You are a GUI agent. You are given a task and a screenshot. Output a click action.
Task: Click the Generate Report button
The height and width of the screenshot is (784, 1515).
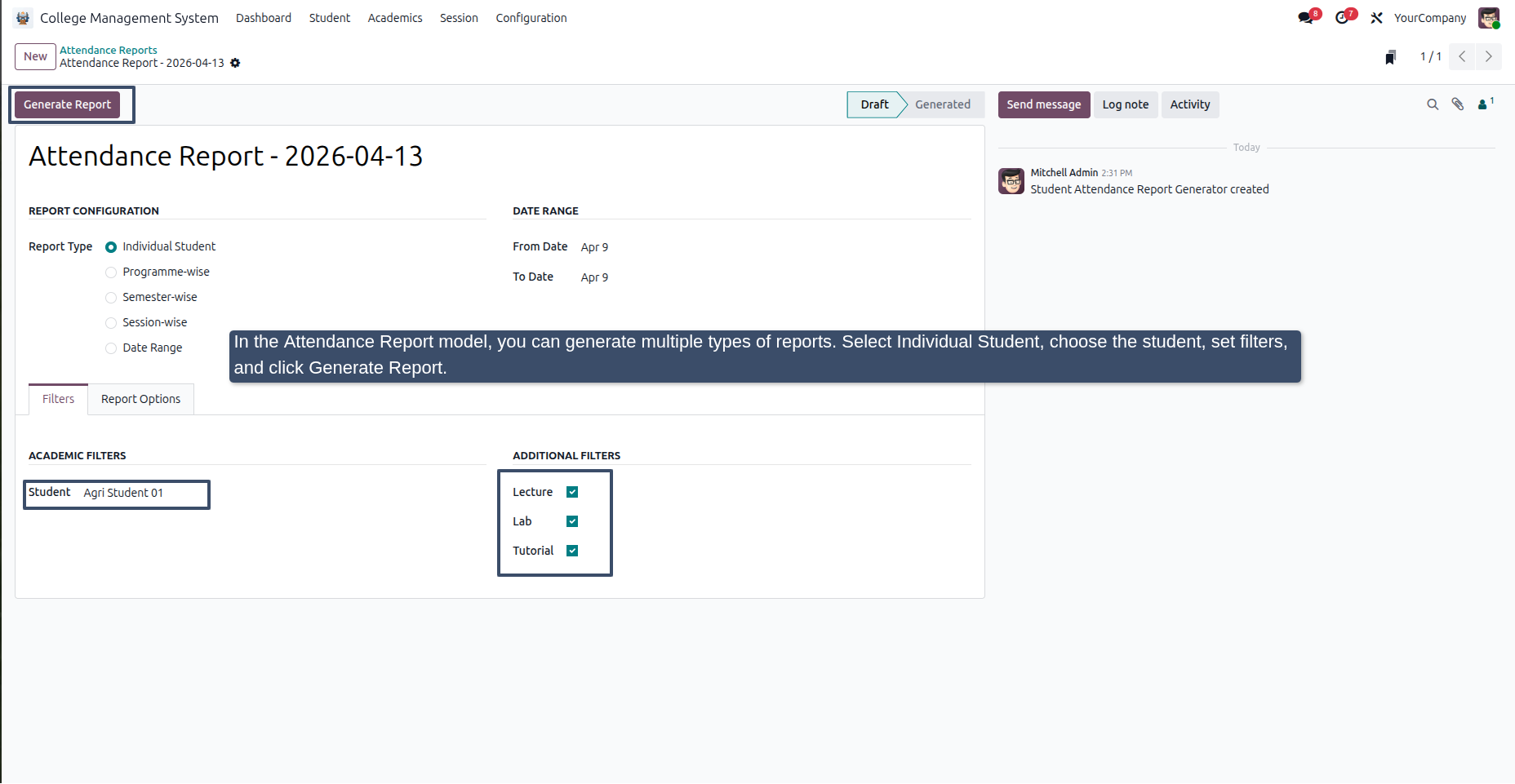coord(67,104)
